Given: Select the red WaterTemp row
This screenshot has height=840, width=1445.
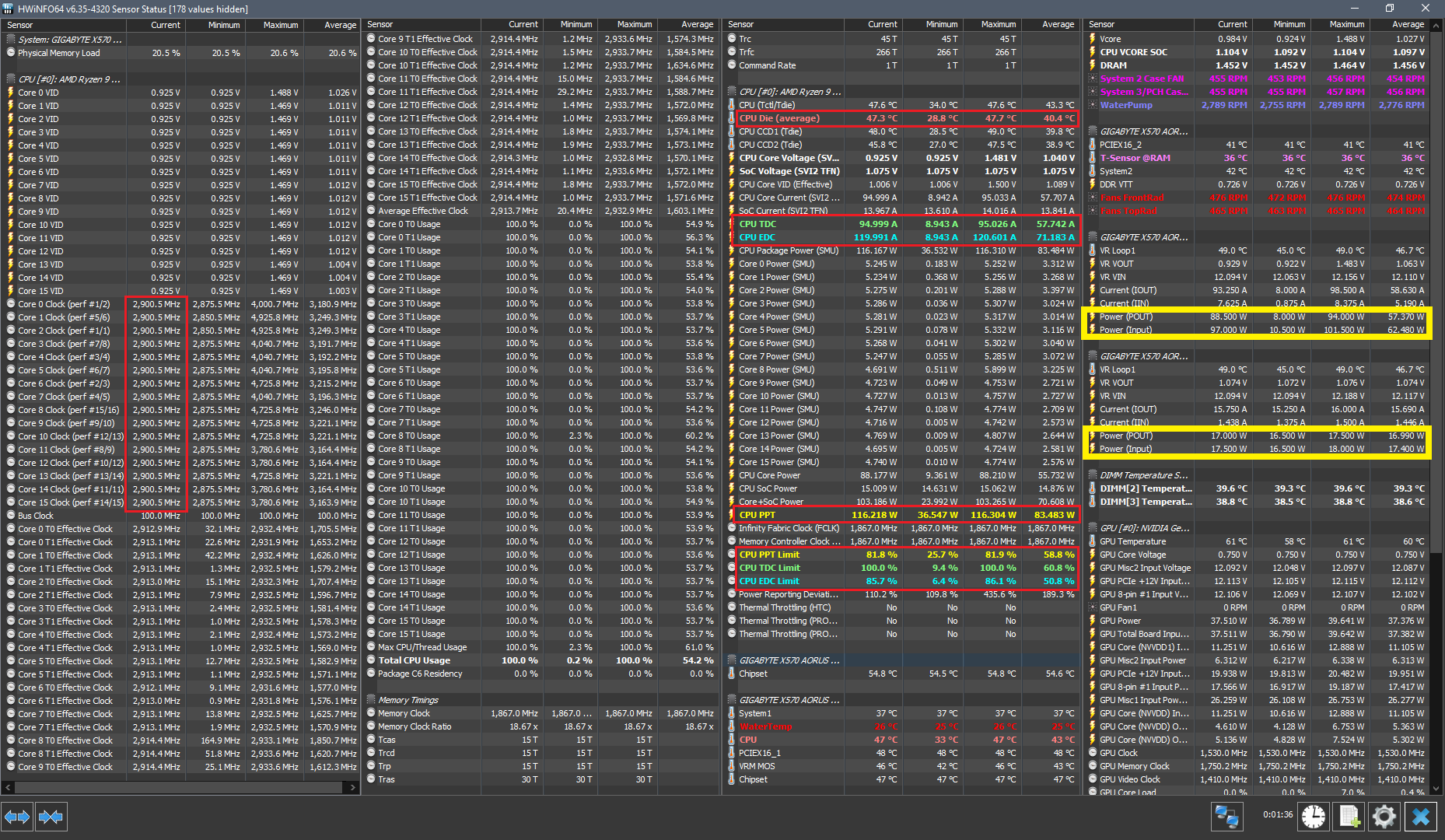Looking at the screenshot, I should 904,726.
